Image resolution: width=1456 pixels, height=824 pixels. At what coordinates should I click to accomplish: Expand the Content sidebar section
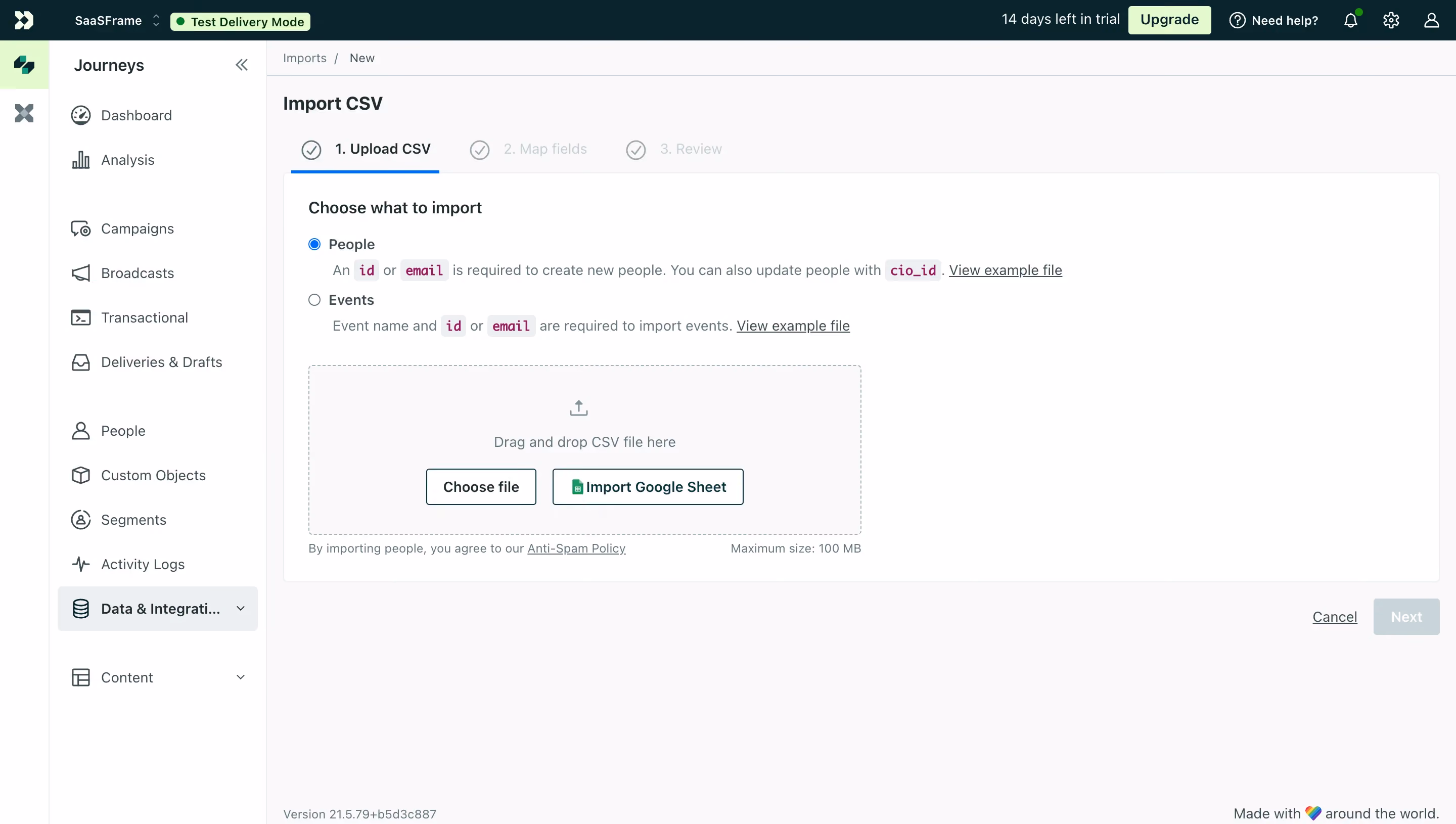[157, 677]
